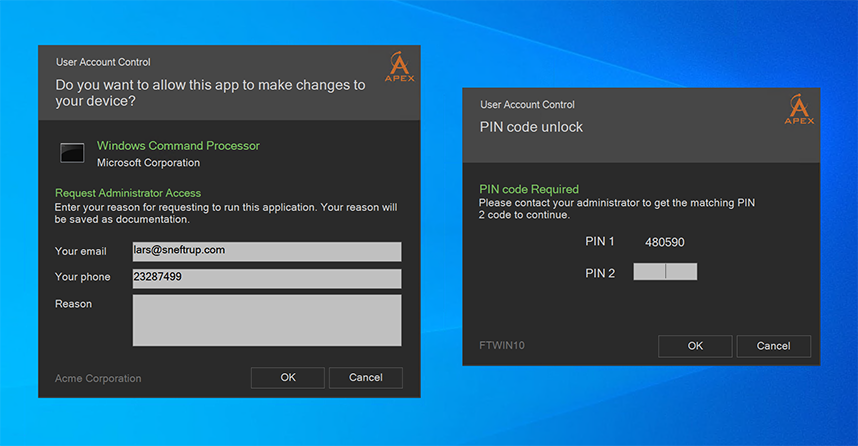Click the 'Enter your reason for requesting' instructions
The image size is (858, 446).
225,213
